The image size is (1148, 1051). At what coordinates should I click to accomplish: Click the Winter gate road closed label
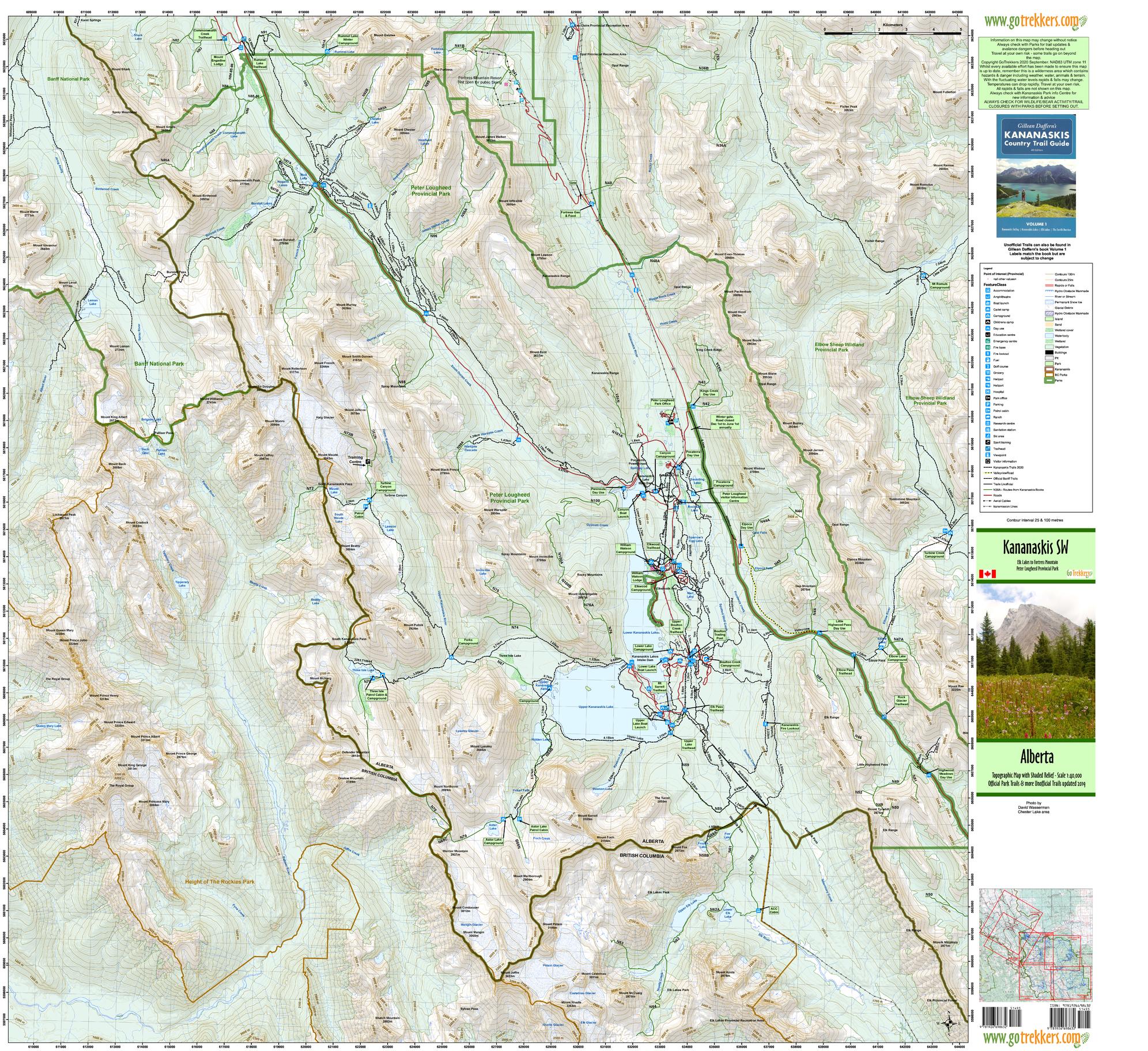click(726, 422)
